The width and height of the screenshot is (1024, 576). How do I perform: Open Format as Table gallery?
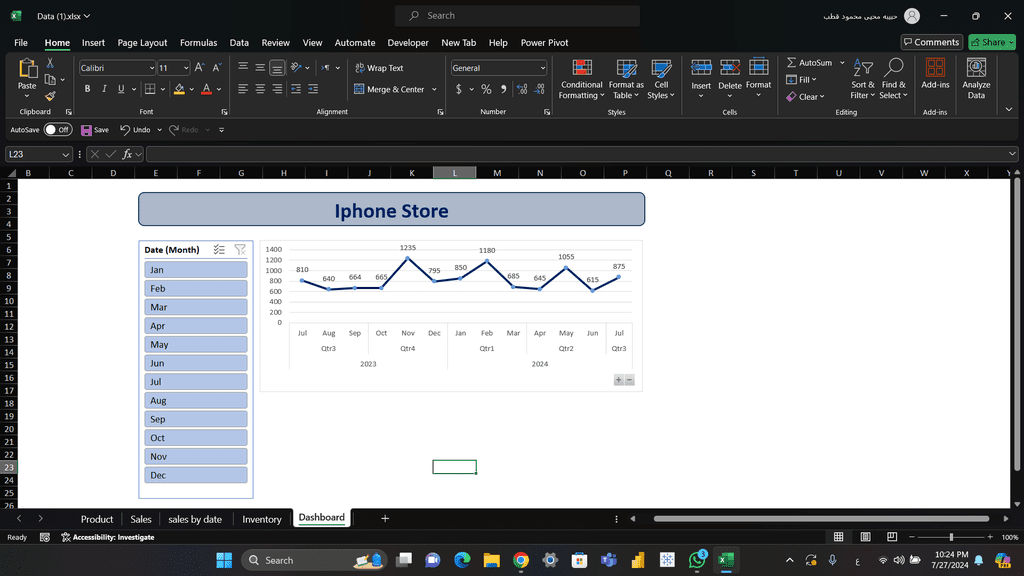tap(626, 79)
